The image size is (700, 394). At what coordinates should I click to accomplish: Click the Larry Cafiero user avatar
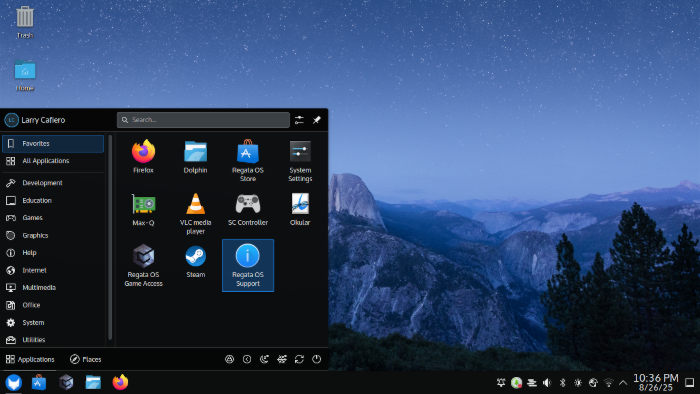[11, 120]
